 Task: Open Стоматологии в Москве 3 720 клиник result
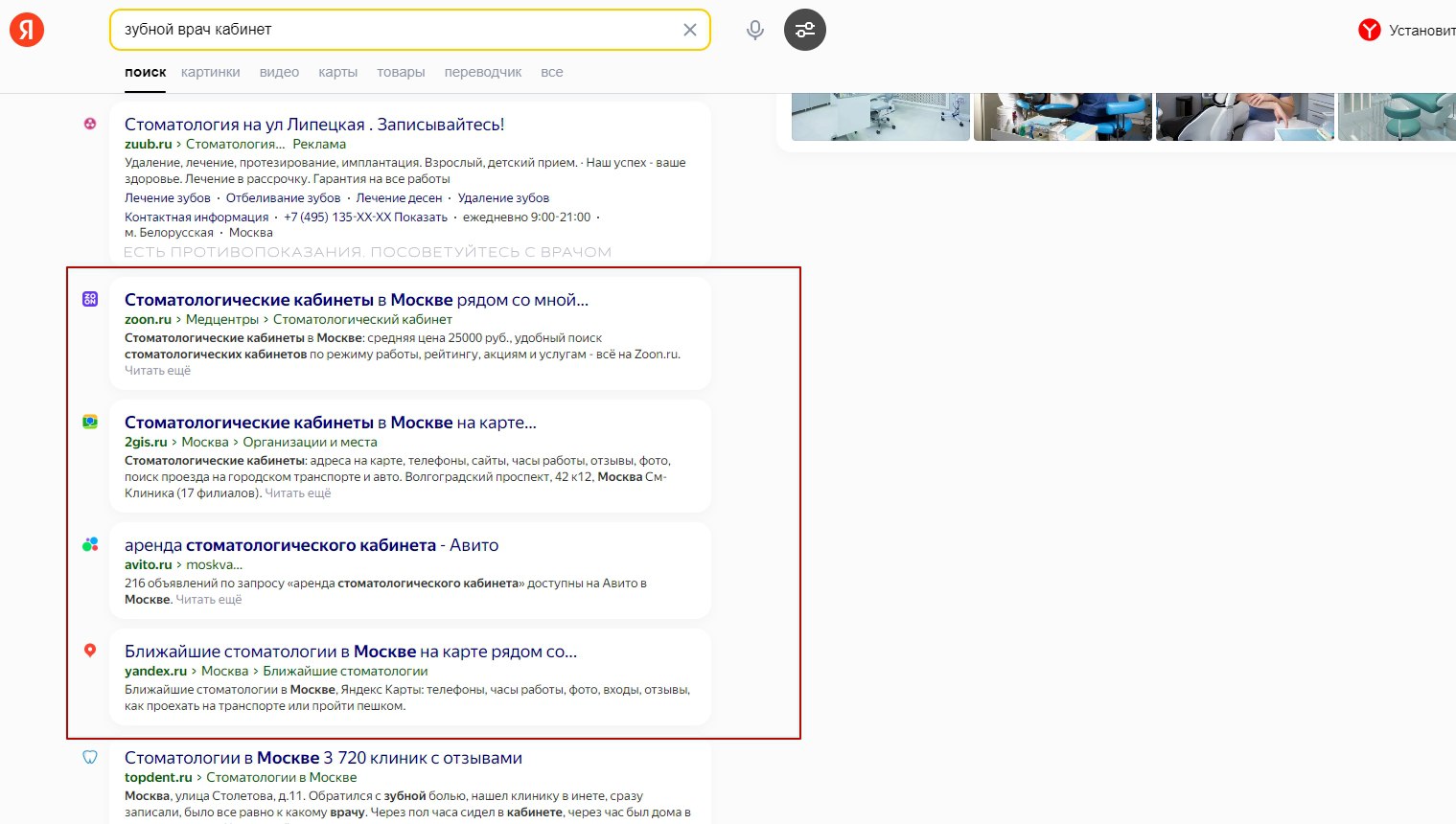[x=323, y=758]
